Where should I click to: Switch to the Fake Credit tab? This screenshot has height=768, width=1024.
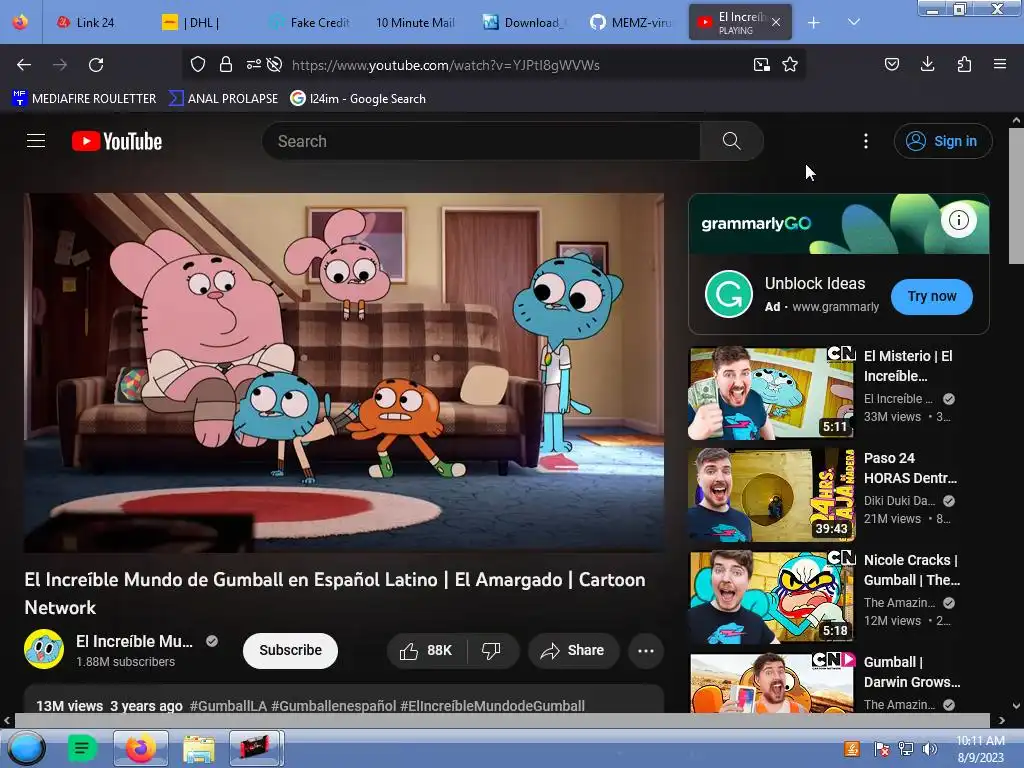coord(310,22)
